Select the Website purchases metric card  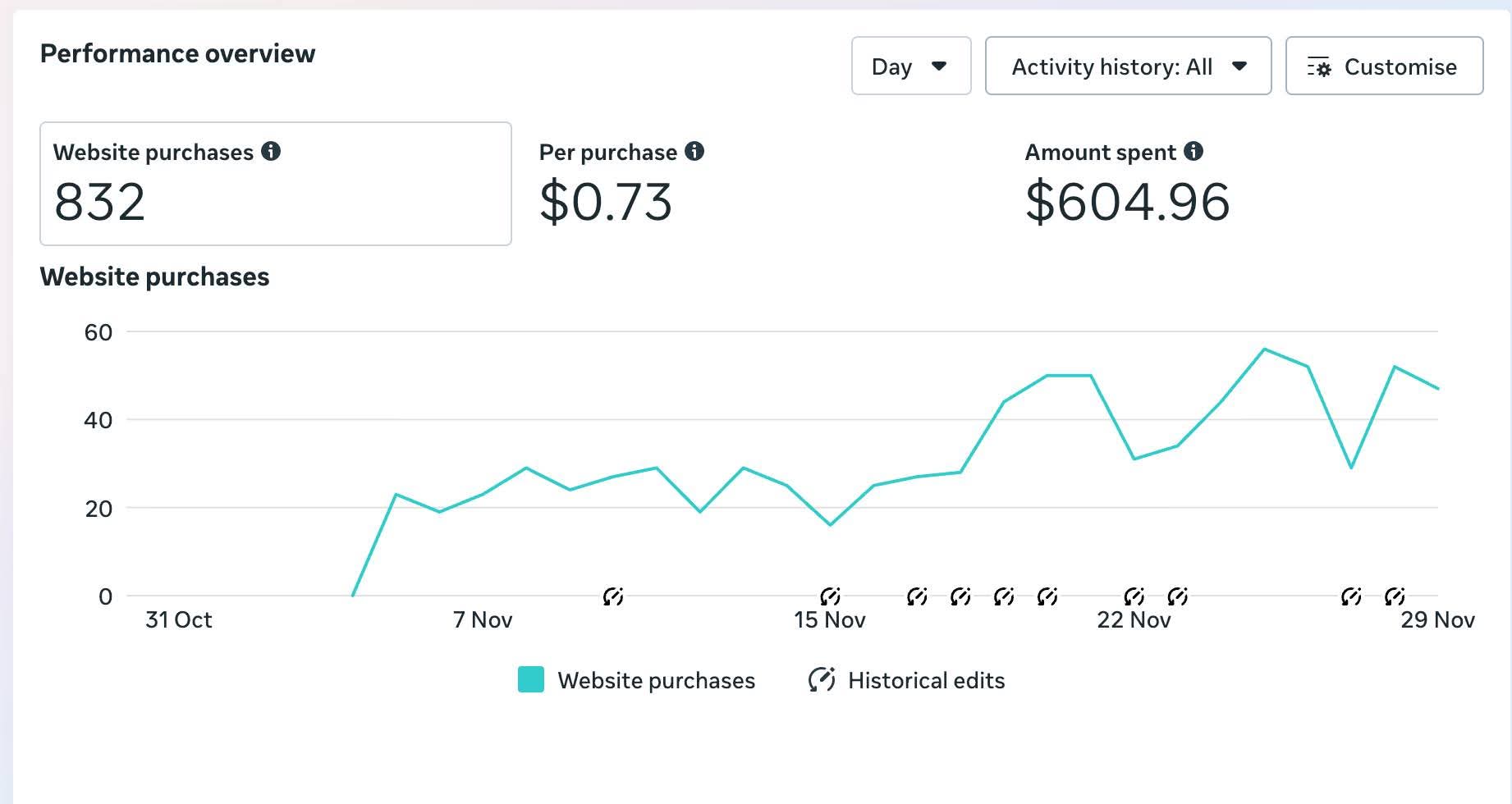[275, 184]
